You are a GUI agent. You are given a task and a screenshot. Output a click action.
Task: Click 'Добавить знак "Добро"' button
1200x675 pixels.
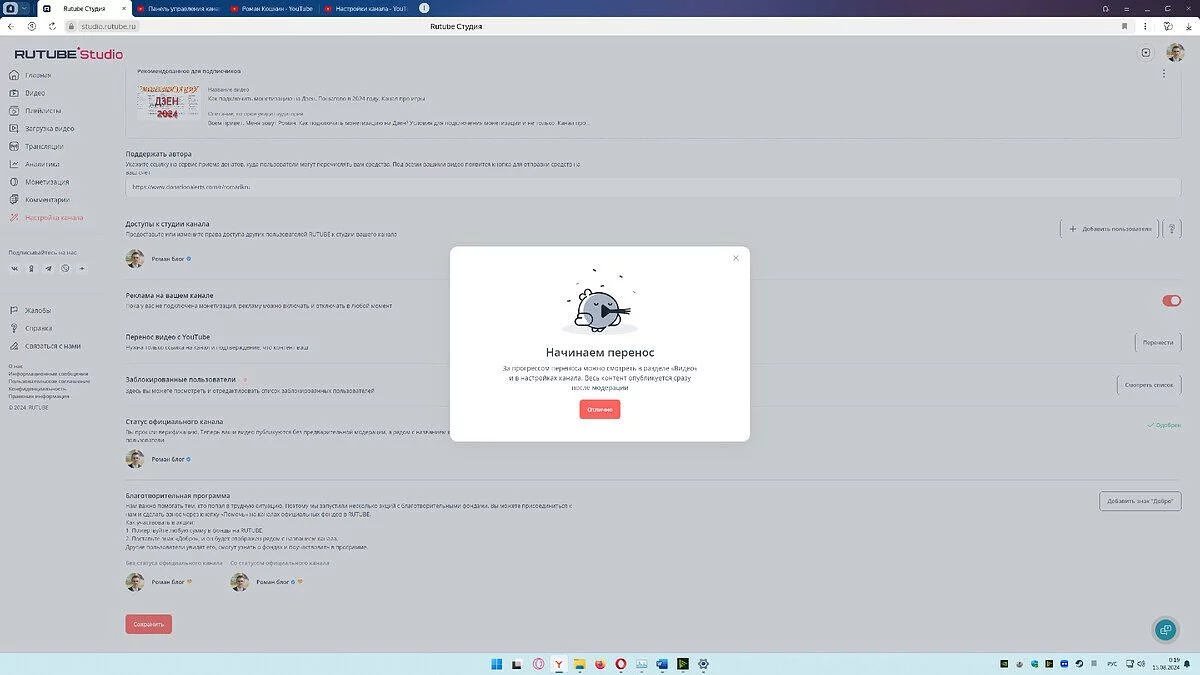tap(1140, 502)
